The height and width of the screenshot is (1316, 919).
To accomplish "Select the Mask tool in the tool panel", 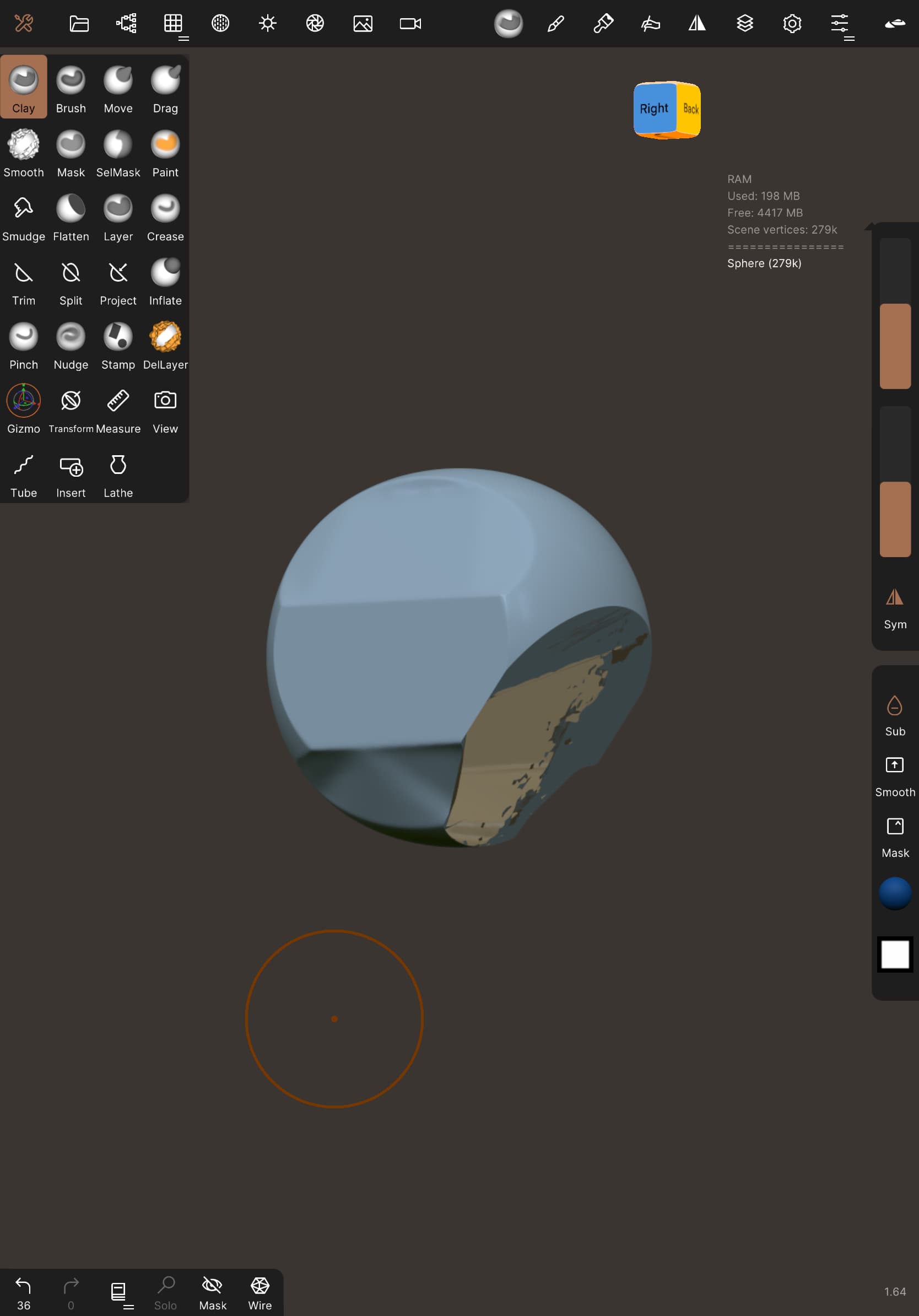I will point(71,152).
